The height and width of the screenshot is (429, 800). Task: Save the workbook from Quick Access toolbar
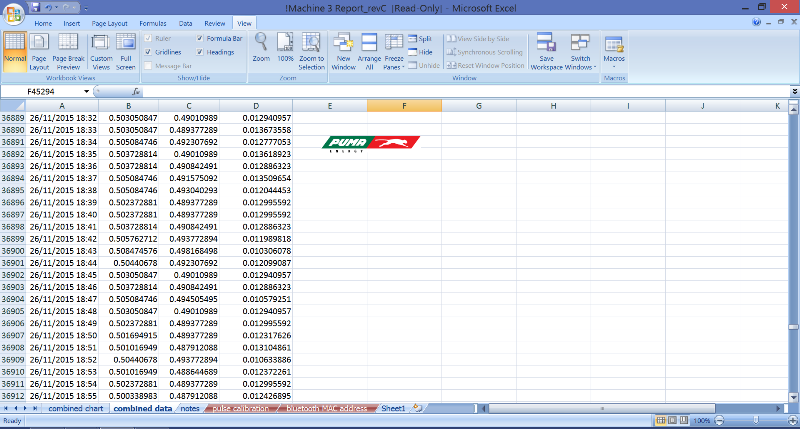35,8
